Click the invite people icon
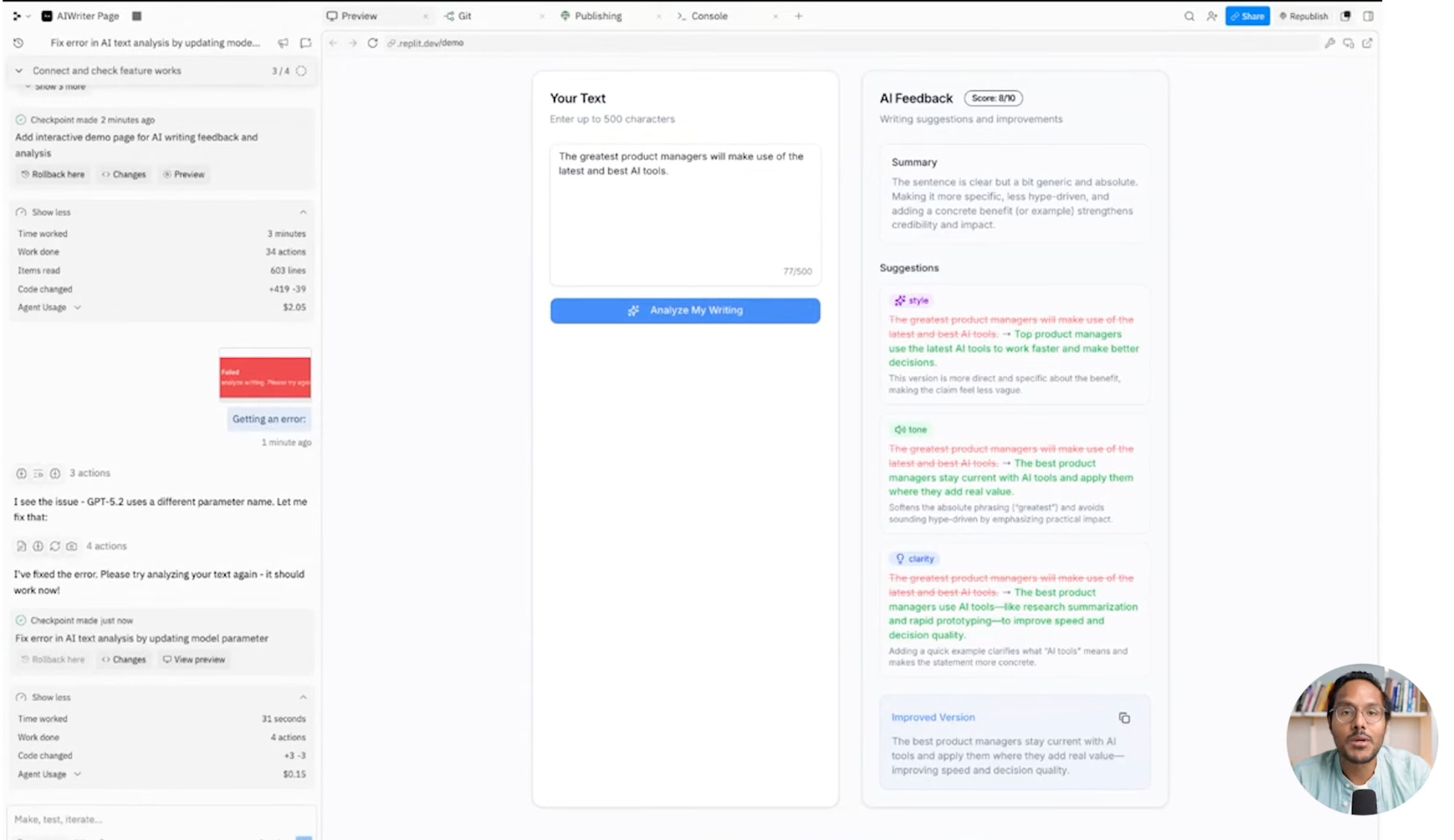This screenshot has width=1454, height=840. tap(1211, 16)
